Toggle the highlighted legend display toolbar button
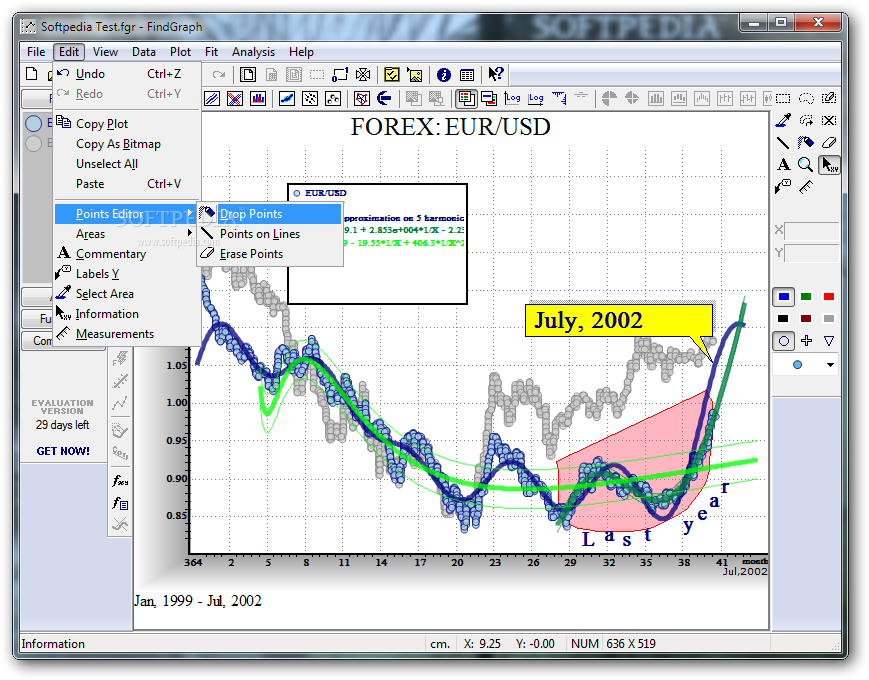 (467, 99)
